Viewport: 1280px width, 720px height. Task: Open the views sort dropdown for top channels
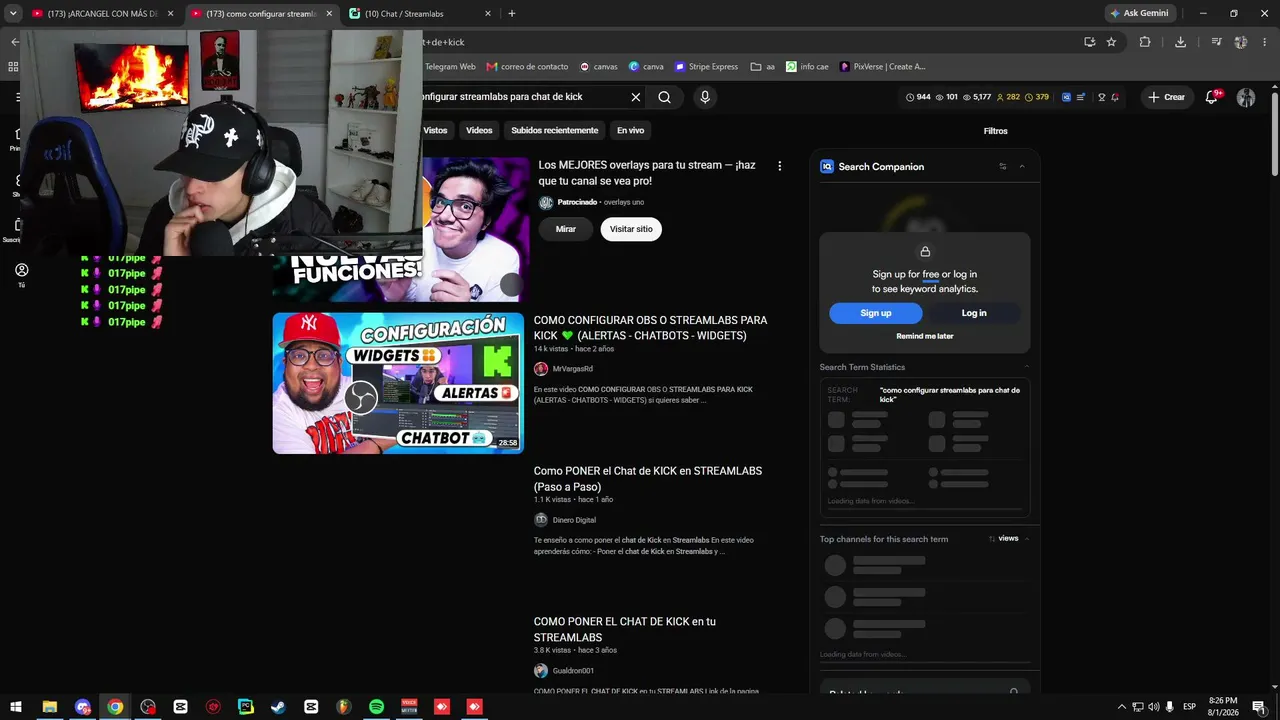[1009, 539]
